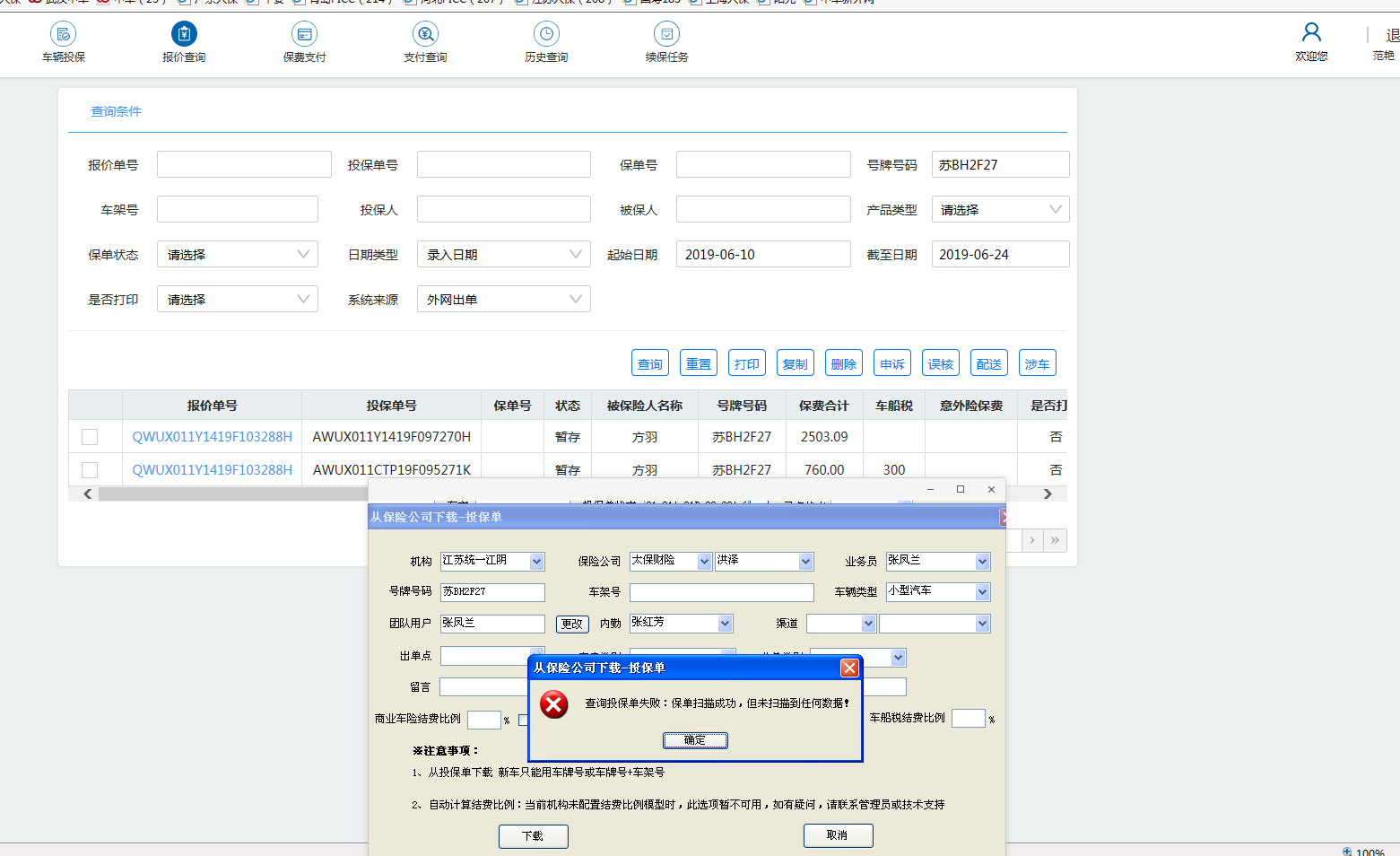Open the 系统来源 dropdown showing 外网出单

[503, 300]
